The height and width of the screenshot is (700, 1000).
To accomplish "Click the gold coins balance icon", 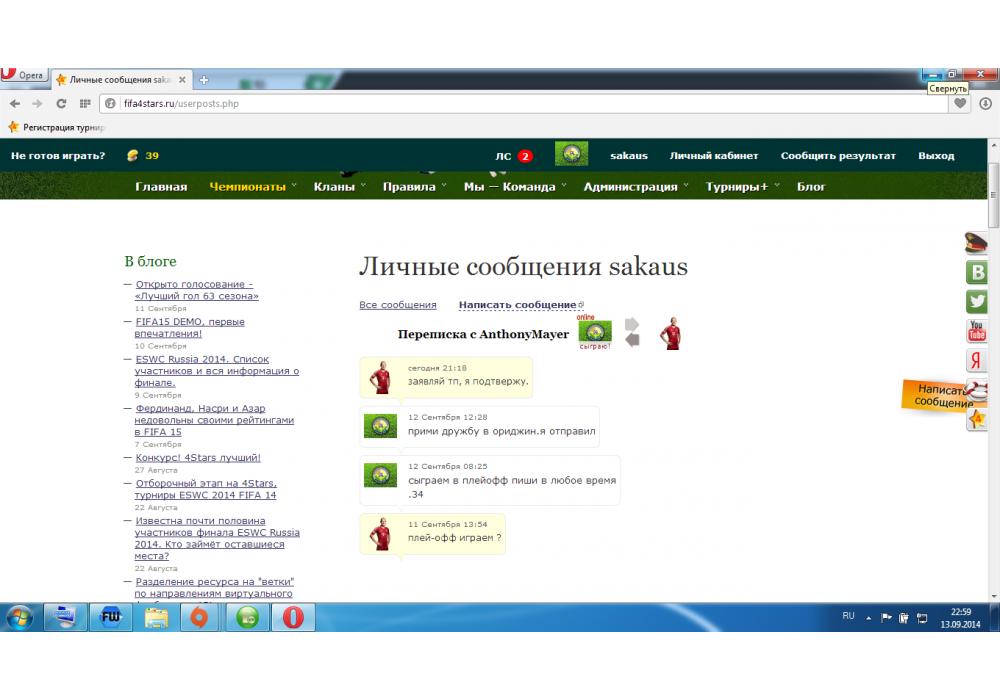I will (132, 156).
